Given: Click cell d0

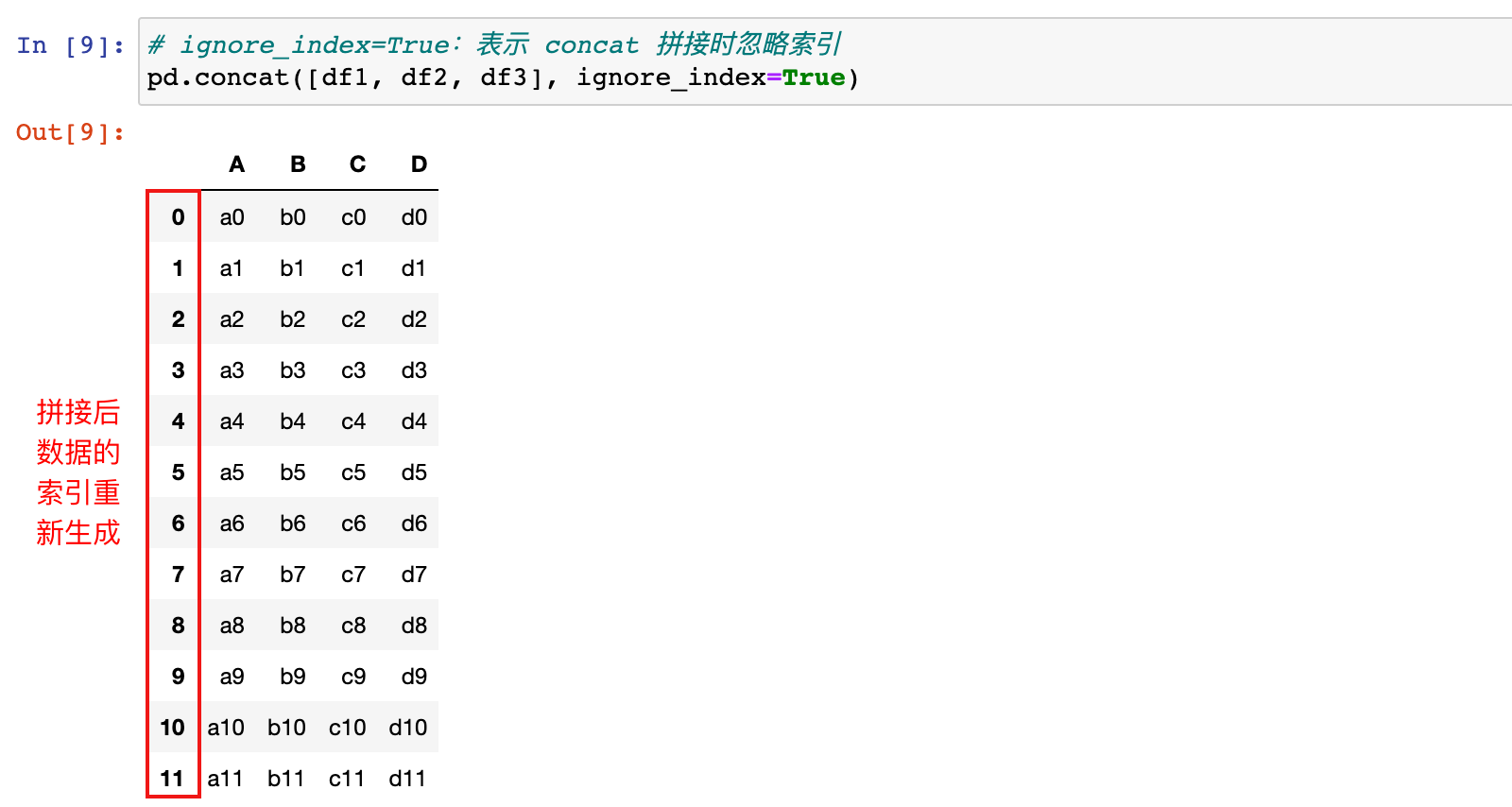Looking at the screenshot, I should click(x=414, y=217).
